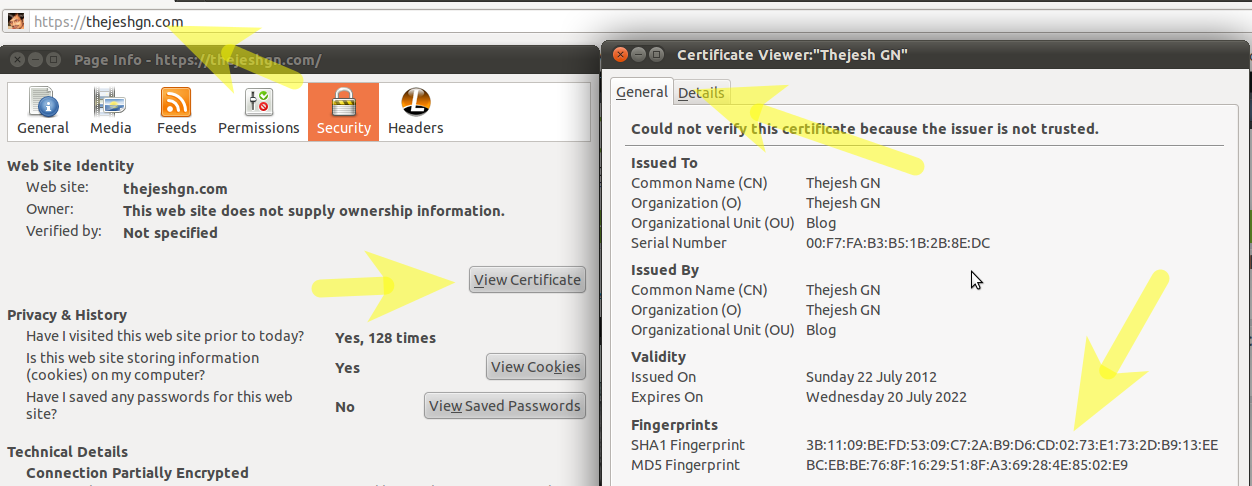This screenshot has height=486, width=1252.
Task: Select the Security tab
Action: pos(344,112)
